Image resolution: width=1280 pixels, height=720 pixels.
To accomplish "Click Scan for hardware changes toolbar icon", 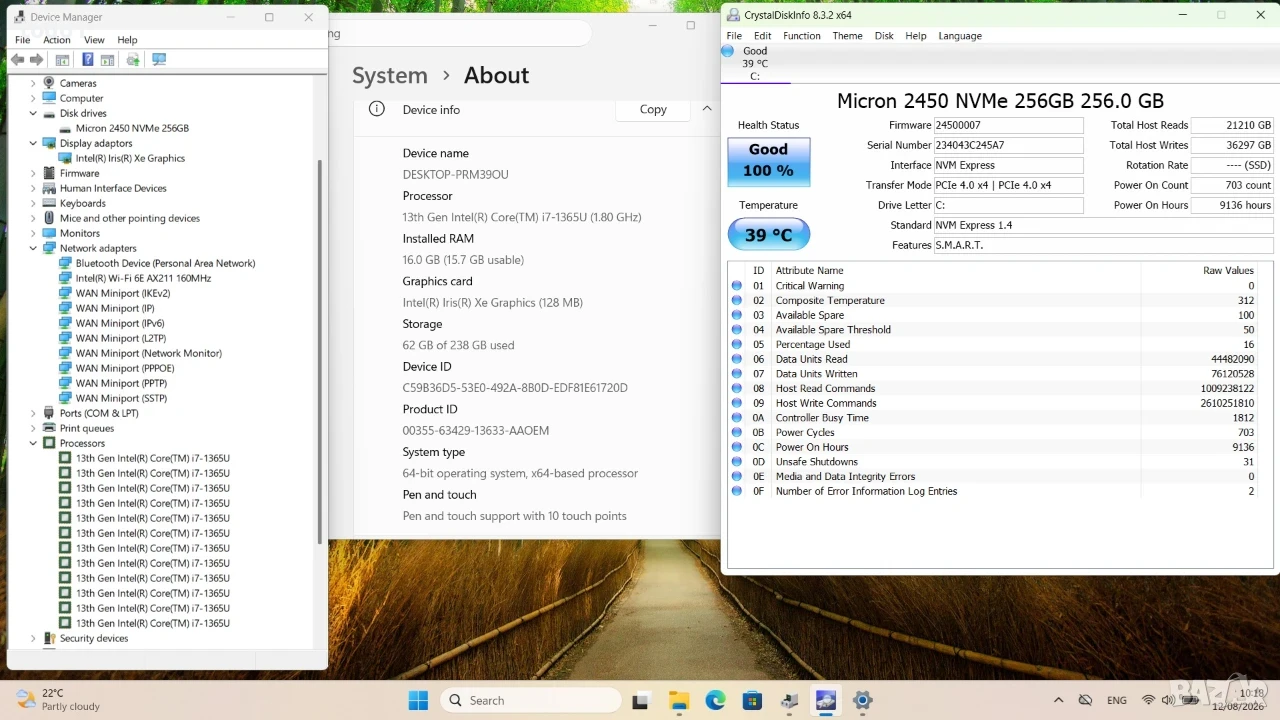I will click(158, 60).
